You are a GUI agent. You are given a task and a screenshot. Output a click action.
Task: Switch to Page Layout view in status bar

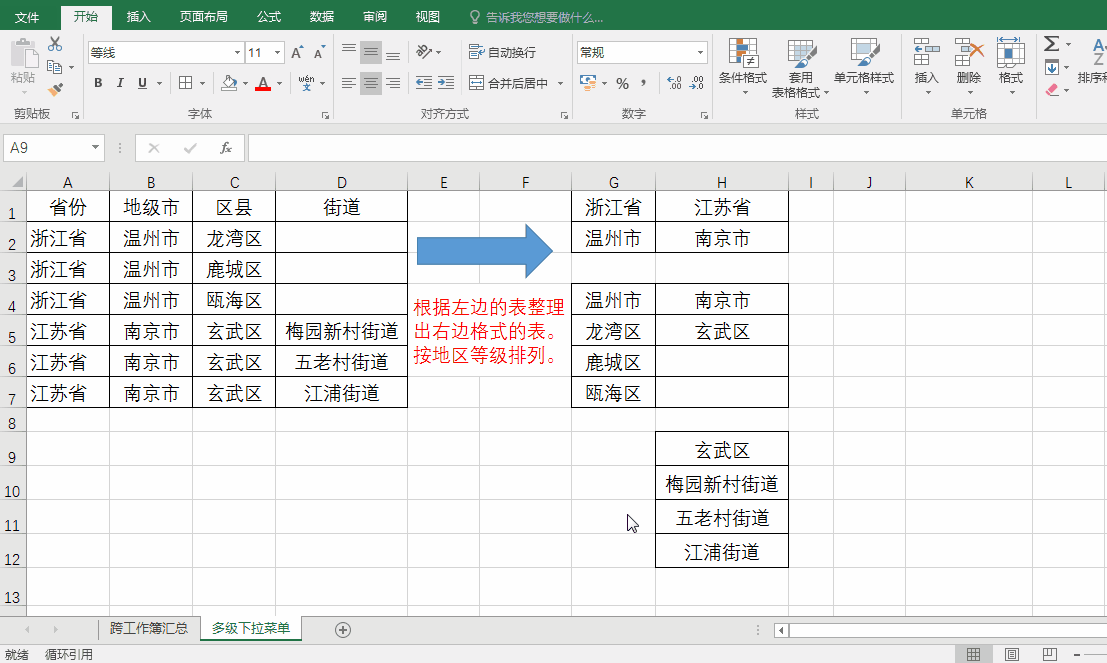point(1012,655)
